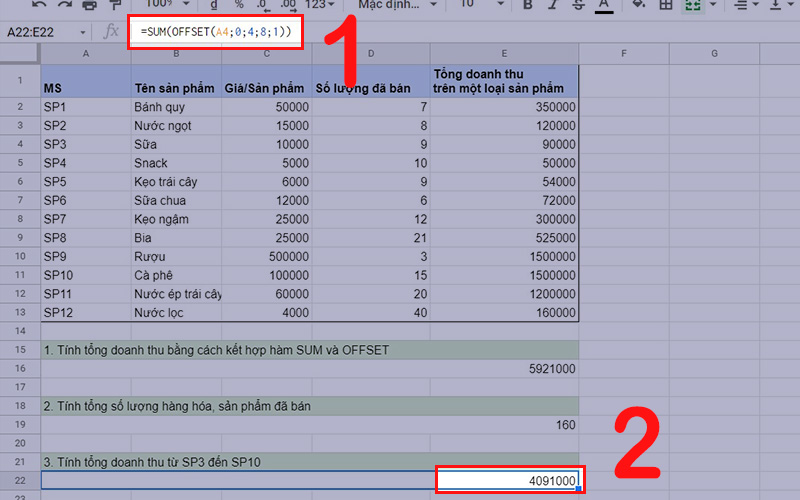Click row 15 label about SUM and OFFSET
800x500 pixels.
310,350
